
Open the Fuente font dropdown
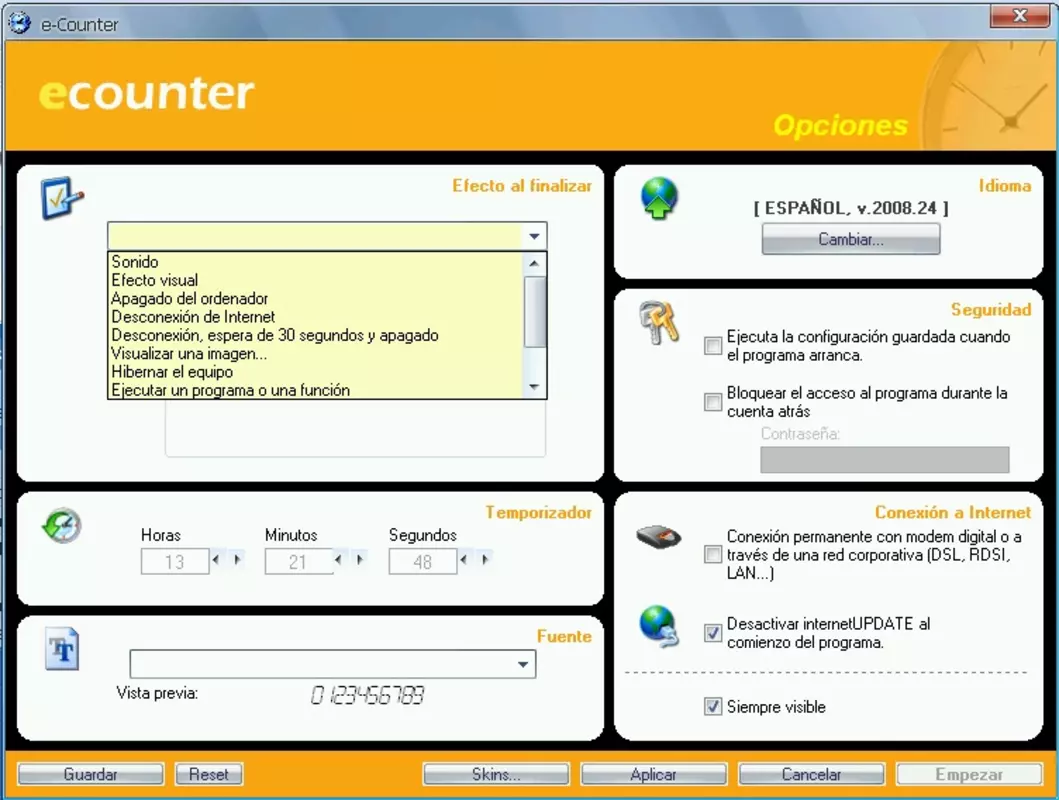click(523, 664)
